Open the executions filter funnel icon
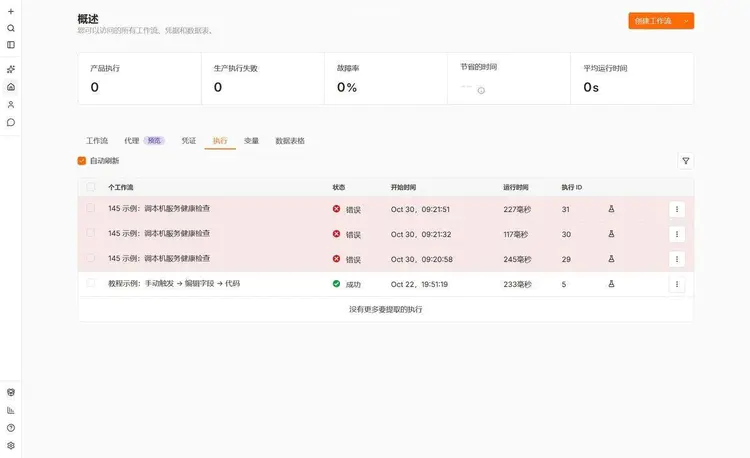Screen dimensions: 750x458 tap(685, 161)
